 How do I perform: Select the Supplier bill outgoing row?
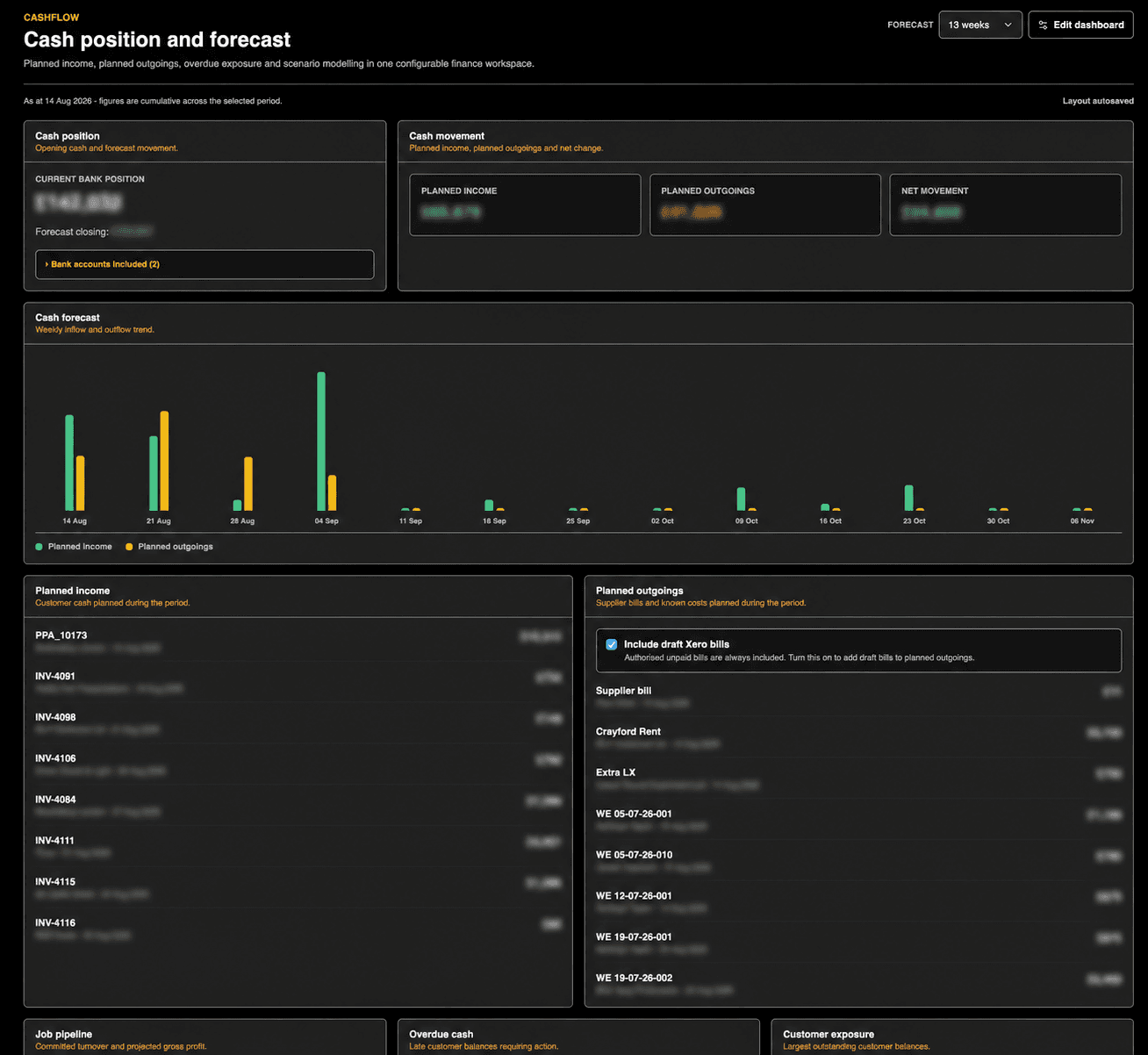click(x=858, y=697)
